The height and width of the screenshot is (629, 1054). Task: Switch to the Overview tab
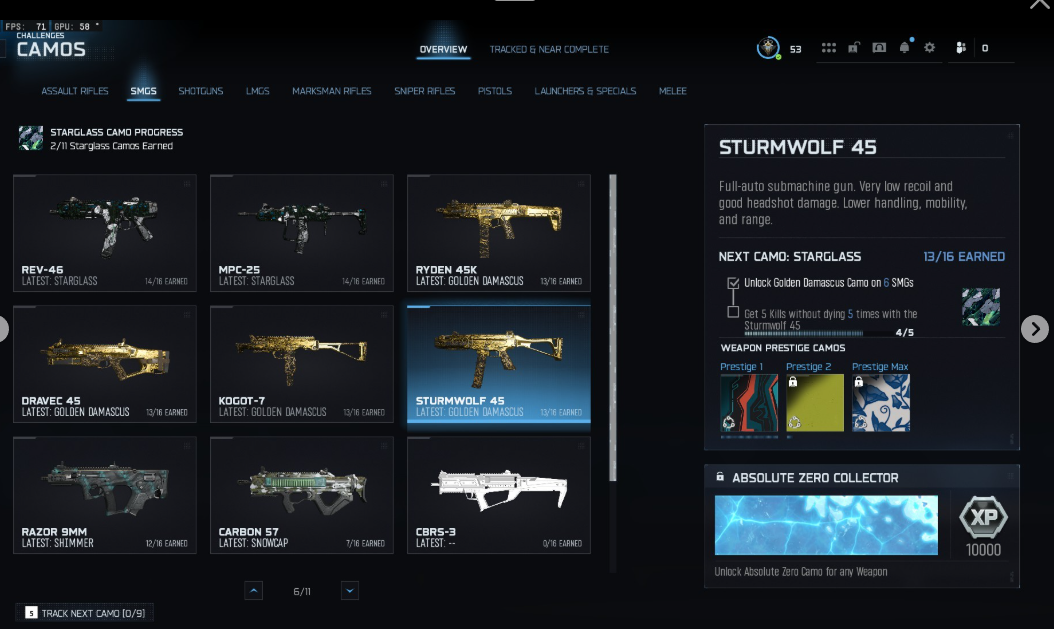(x=443, y=50)
